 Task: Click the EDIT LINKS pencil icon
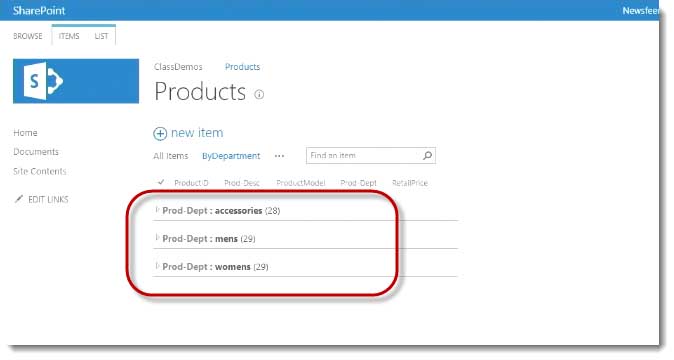(x=18, y=199)
